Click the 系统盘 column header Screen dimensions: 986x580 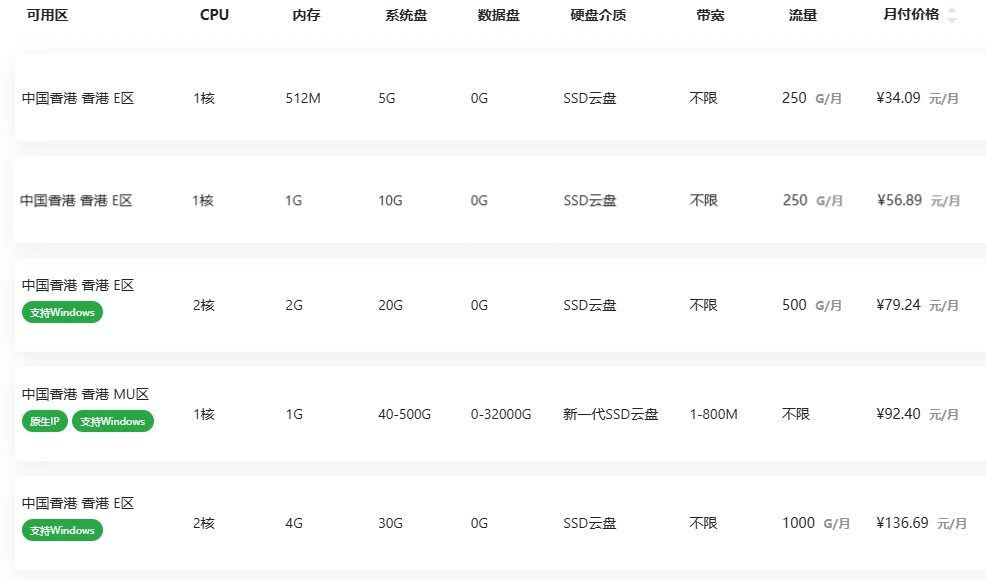(x=405, y=15)
